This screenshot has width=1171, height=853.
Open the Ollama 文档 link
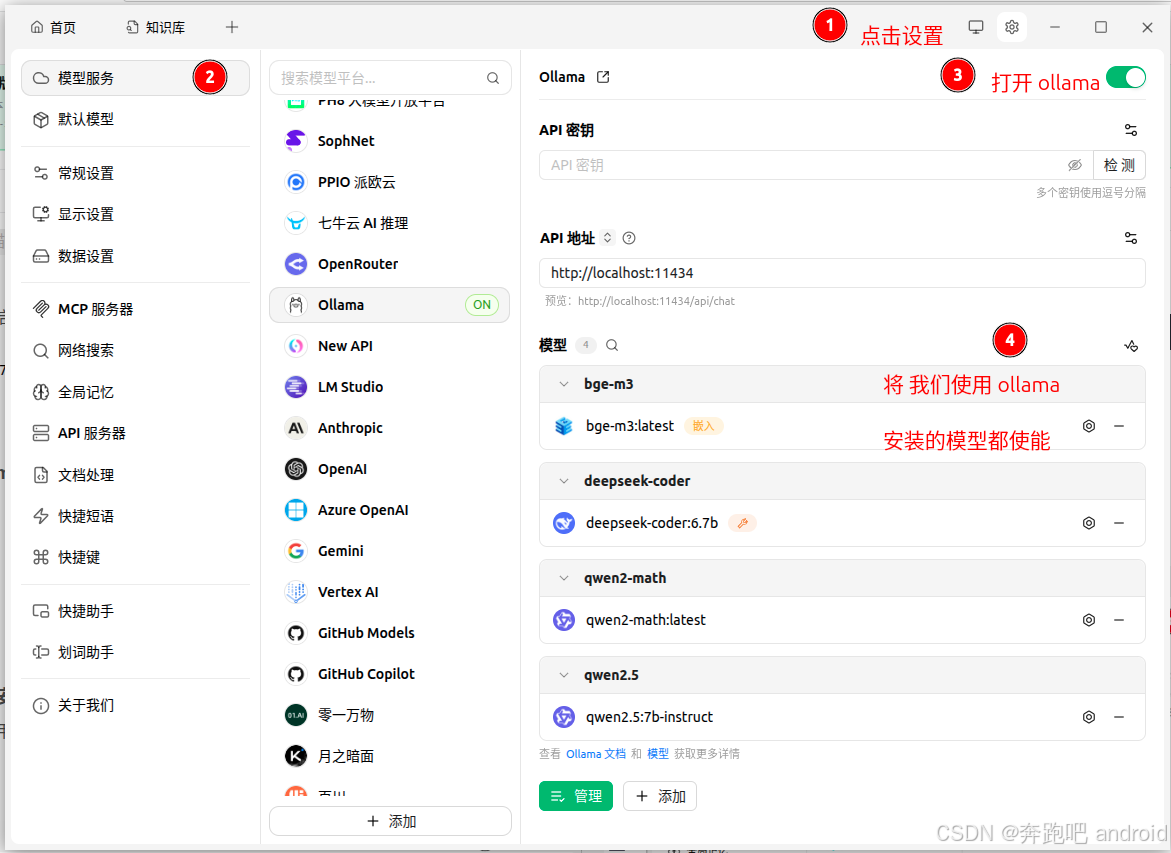pyautogui.click(x=595, y=754)
